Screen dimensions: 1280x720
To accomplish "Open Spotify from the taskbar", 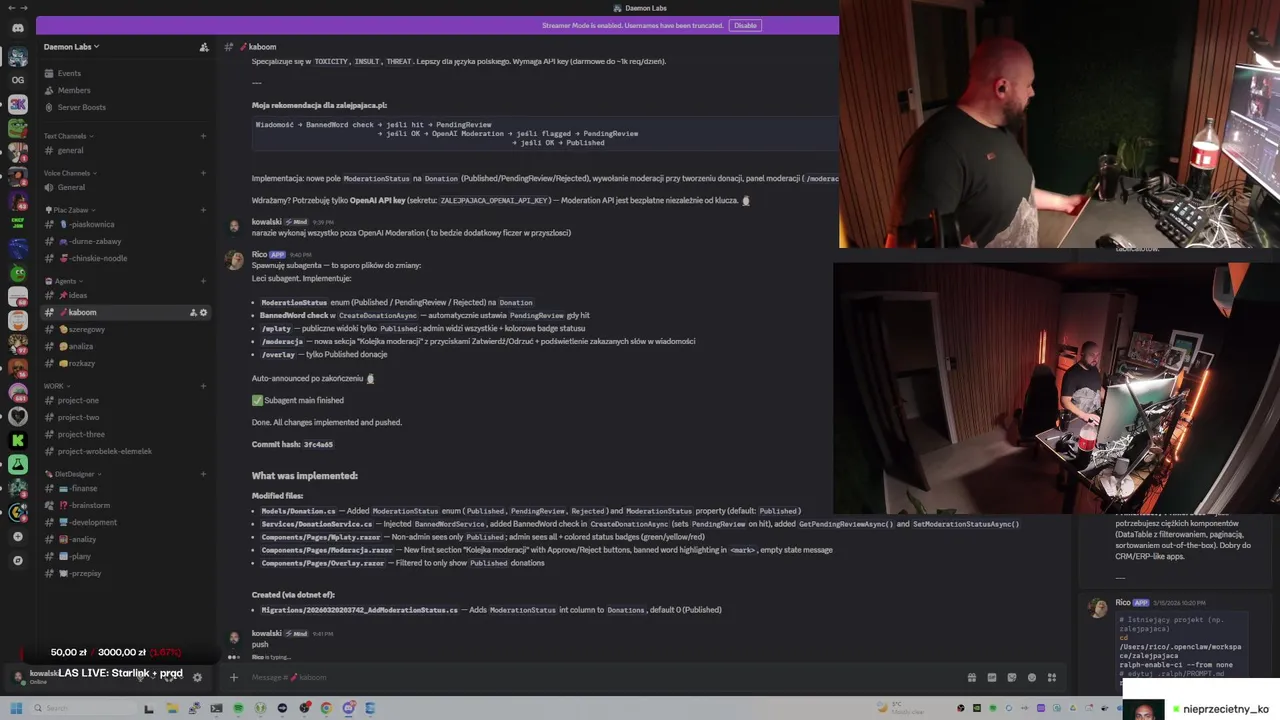I will coord(238,708).
